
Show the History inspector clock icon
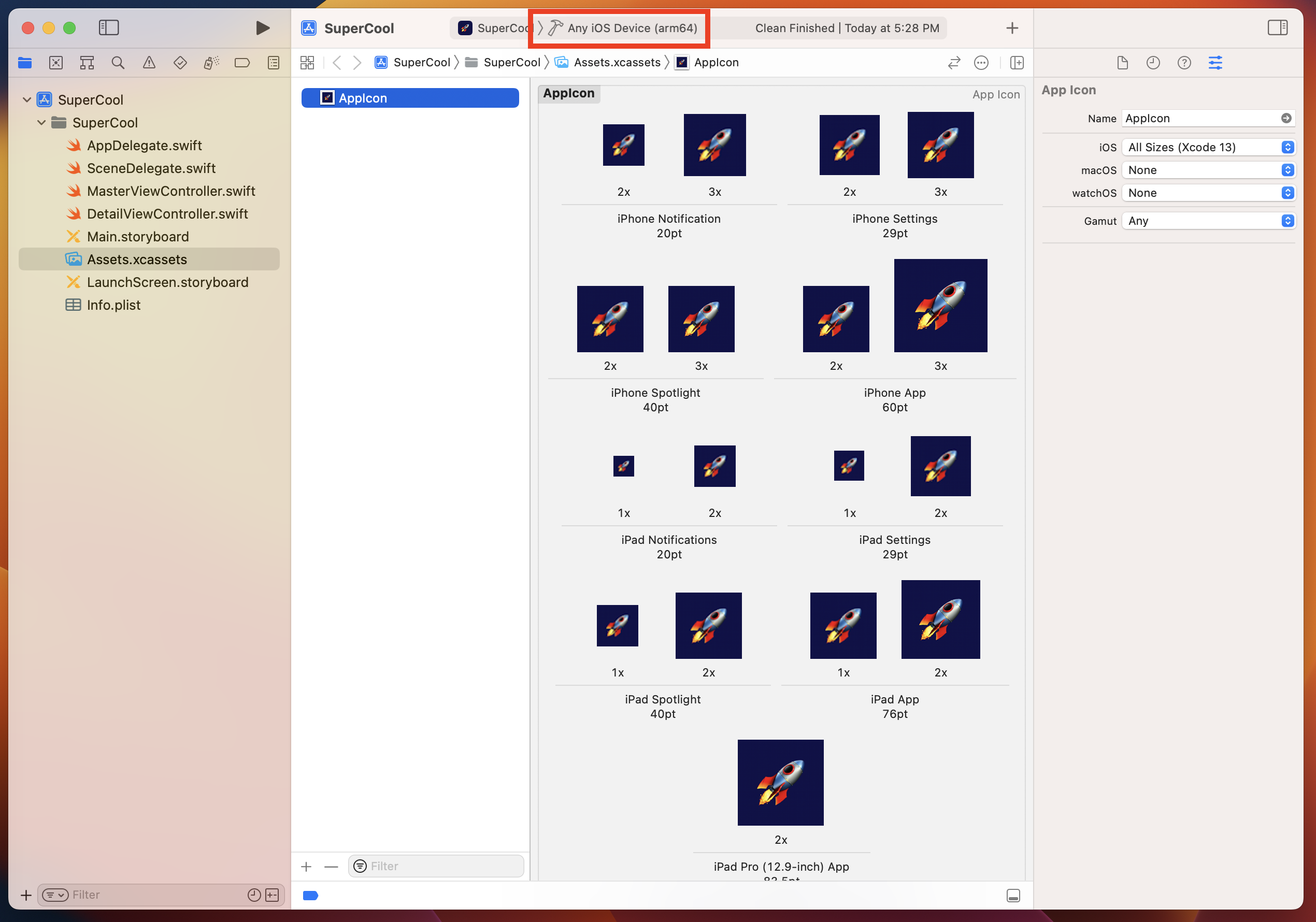(x=1153, y=63)
